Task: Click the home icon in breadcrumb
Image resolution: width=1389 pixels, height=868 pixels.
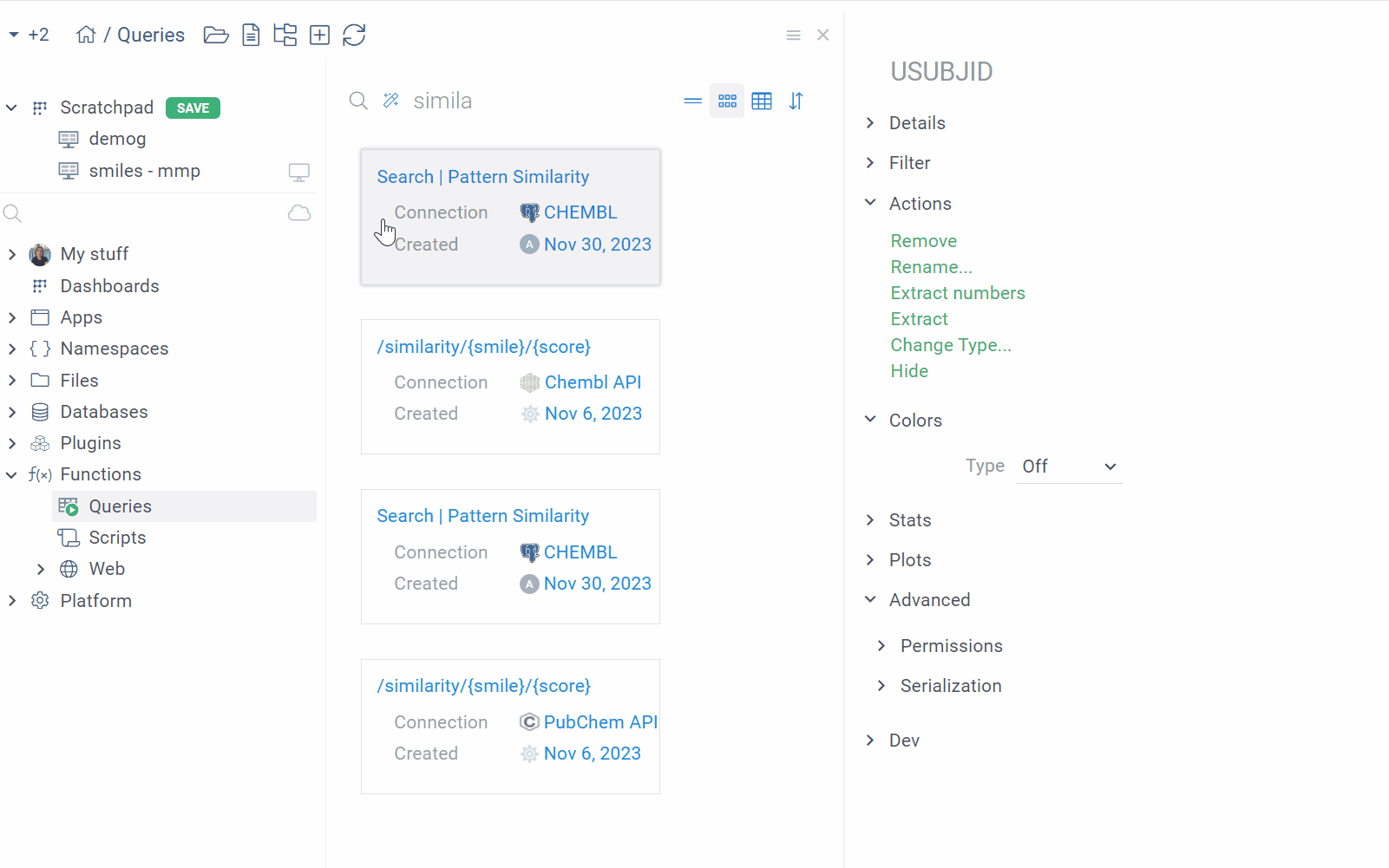Action: coord(86,35)
